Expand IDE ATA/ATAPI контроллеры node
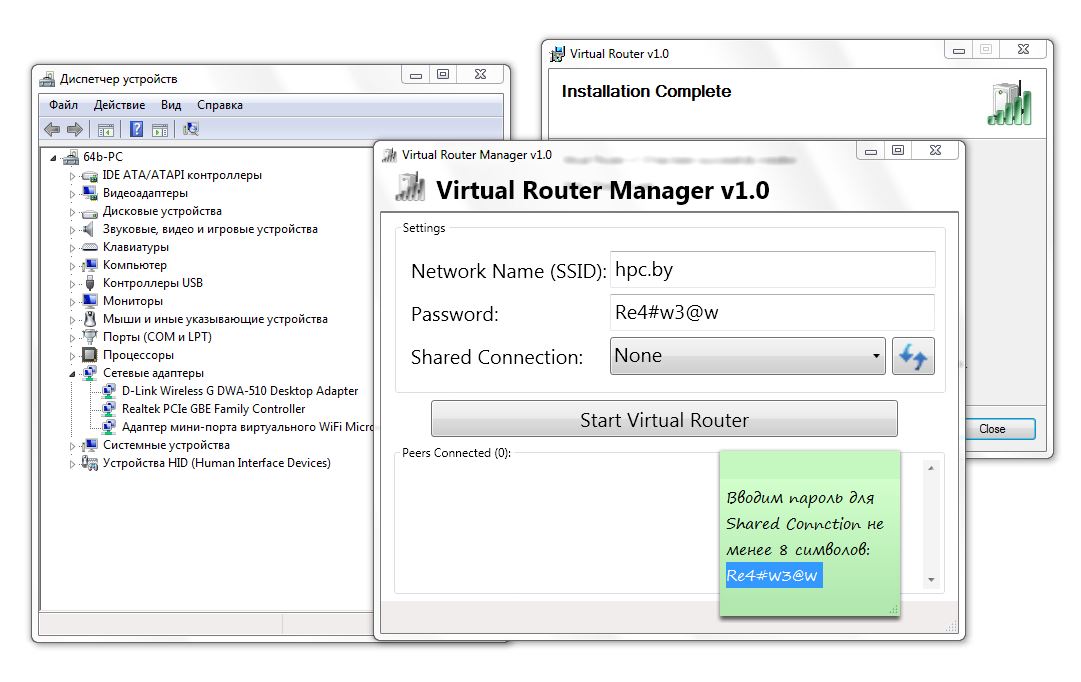This screenshot has height=682, width=1081. [x=72, y=176]
